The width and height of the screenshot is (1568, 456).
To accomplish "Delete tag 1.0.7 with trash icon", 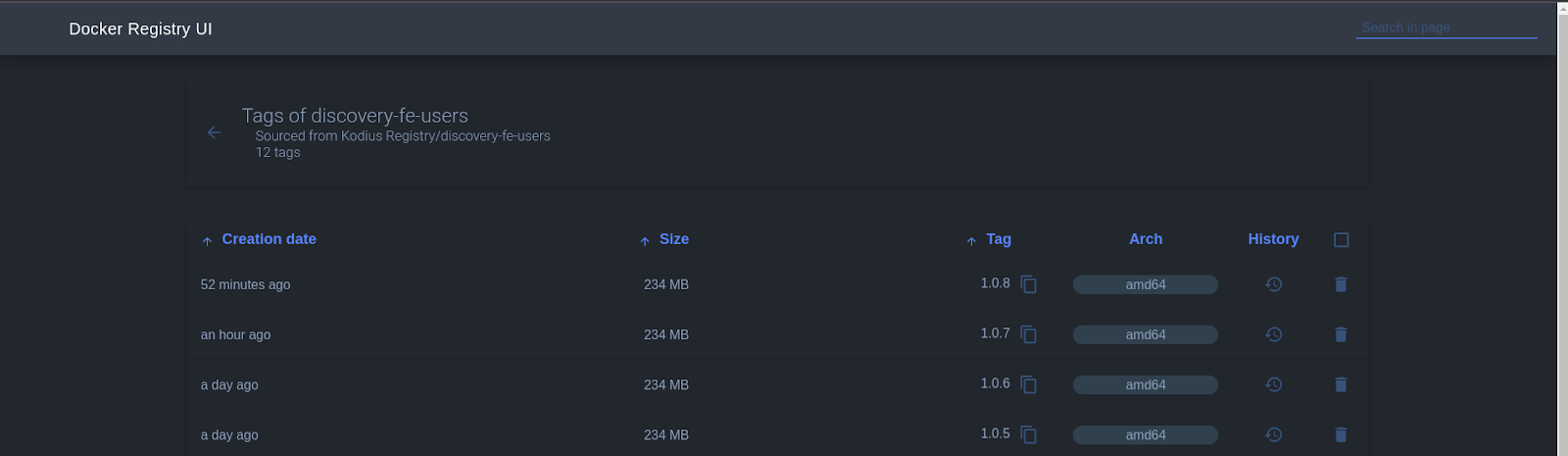I will click(x=1341, y=334).
